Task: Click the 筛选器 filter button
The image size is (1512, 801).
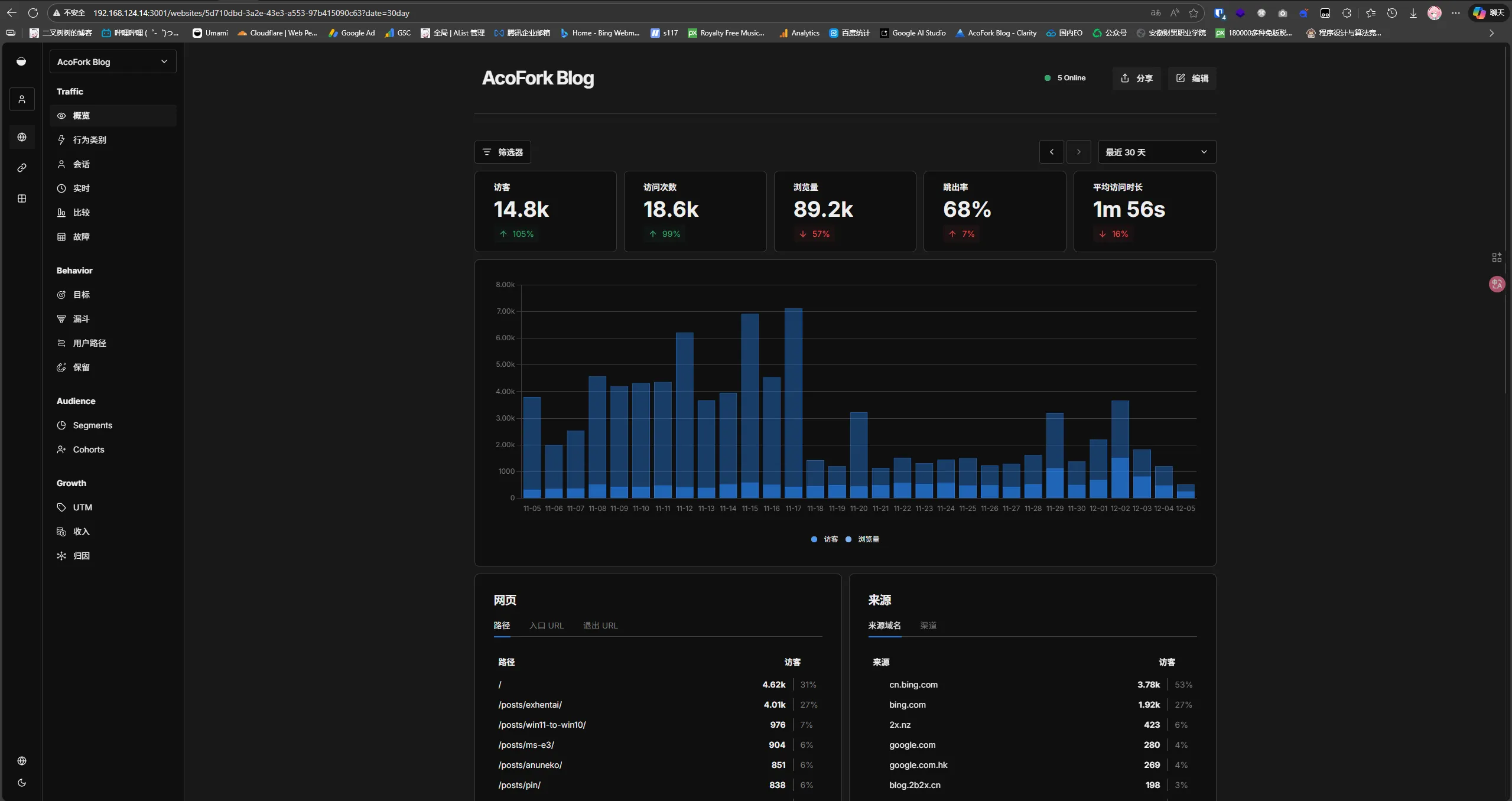Action: 502,152
